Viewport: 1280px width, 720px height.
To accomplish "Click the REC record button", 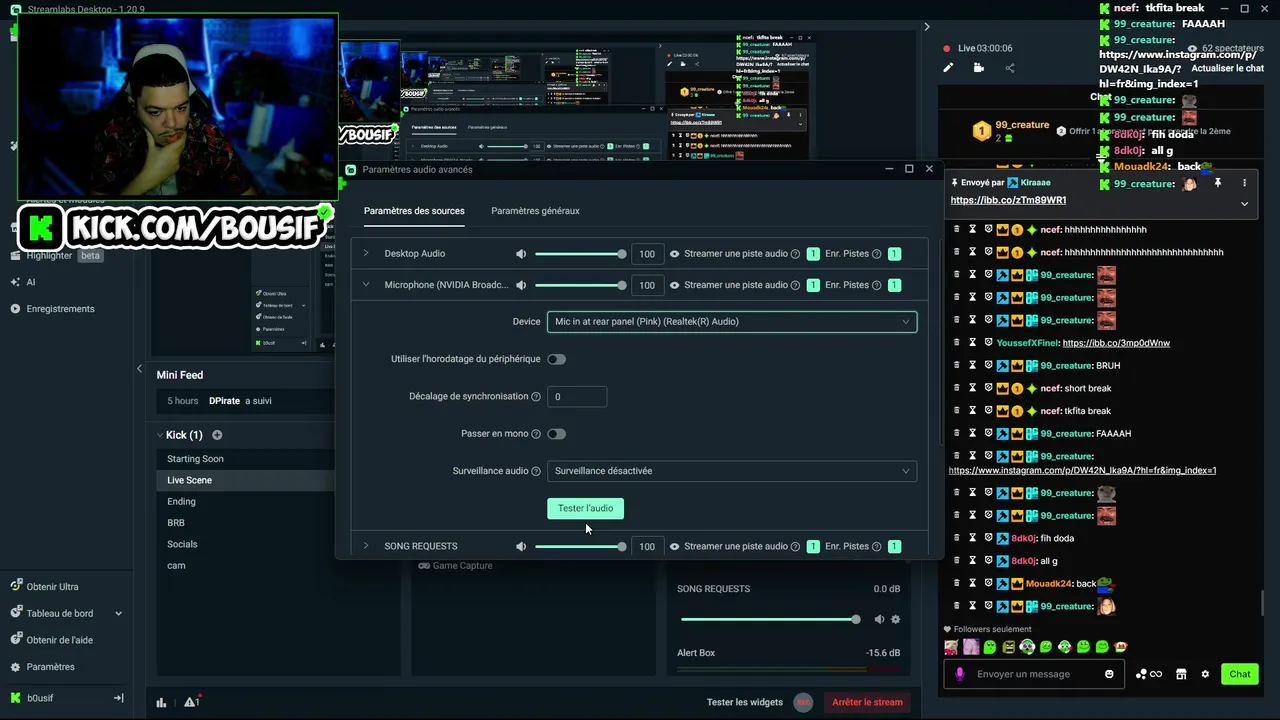I will (x=803, y=702).
